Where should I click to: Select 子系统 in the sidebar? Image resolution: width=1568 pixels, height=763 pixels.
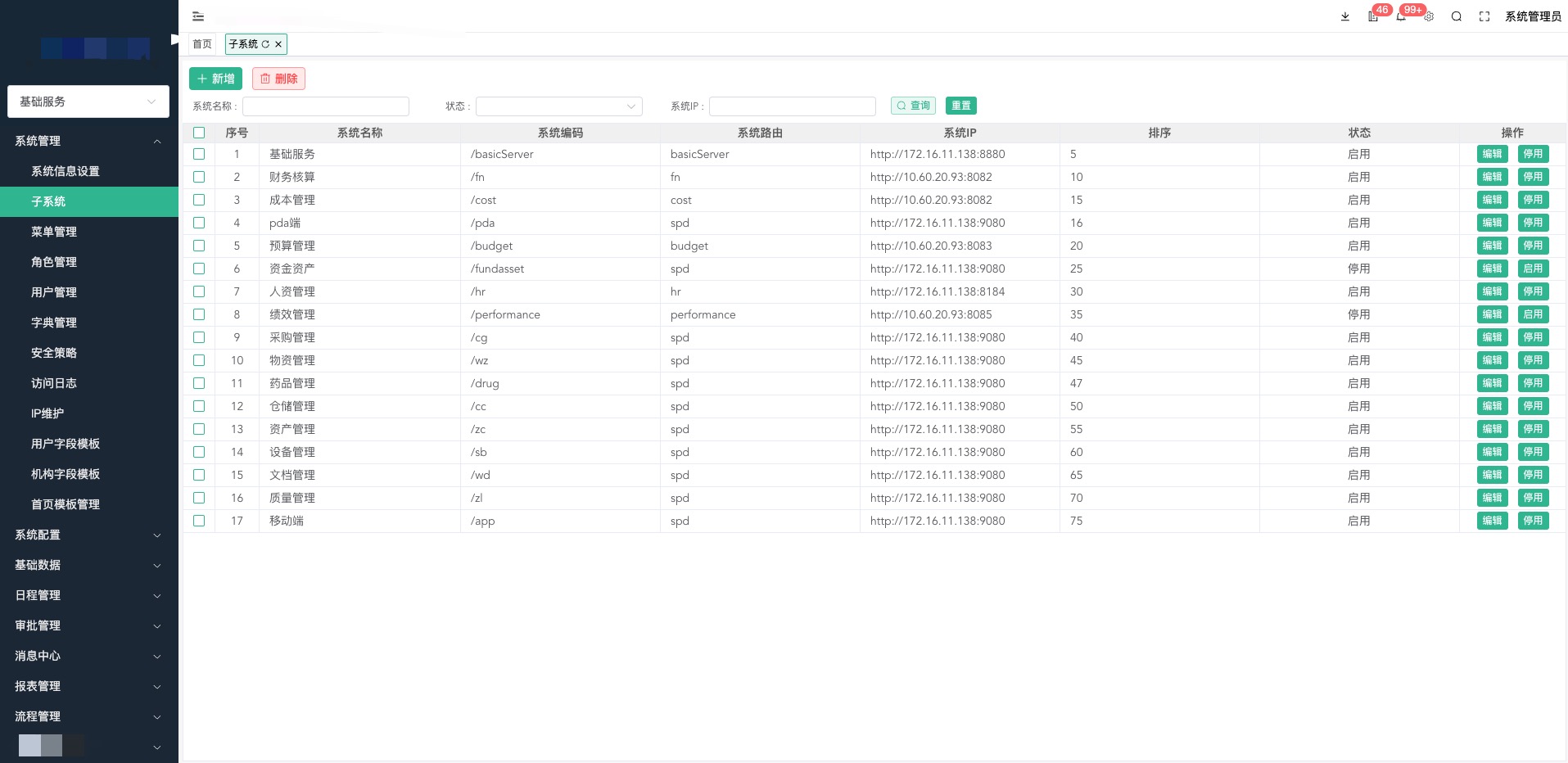tap(88, 201)
